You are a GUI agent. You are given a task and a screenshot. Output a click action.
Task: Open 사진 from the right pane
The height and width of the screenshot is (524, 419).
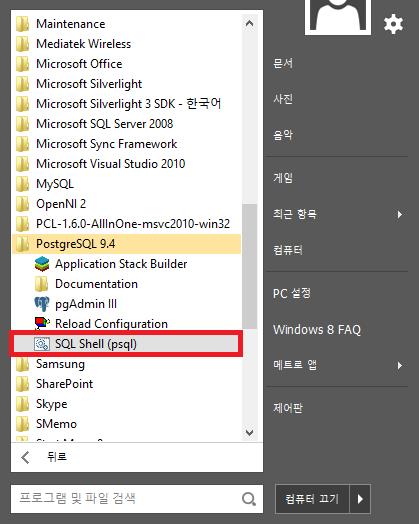tap(283, 99)
